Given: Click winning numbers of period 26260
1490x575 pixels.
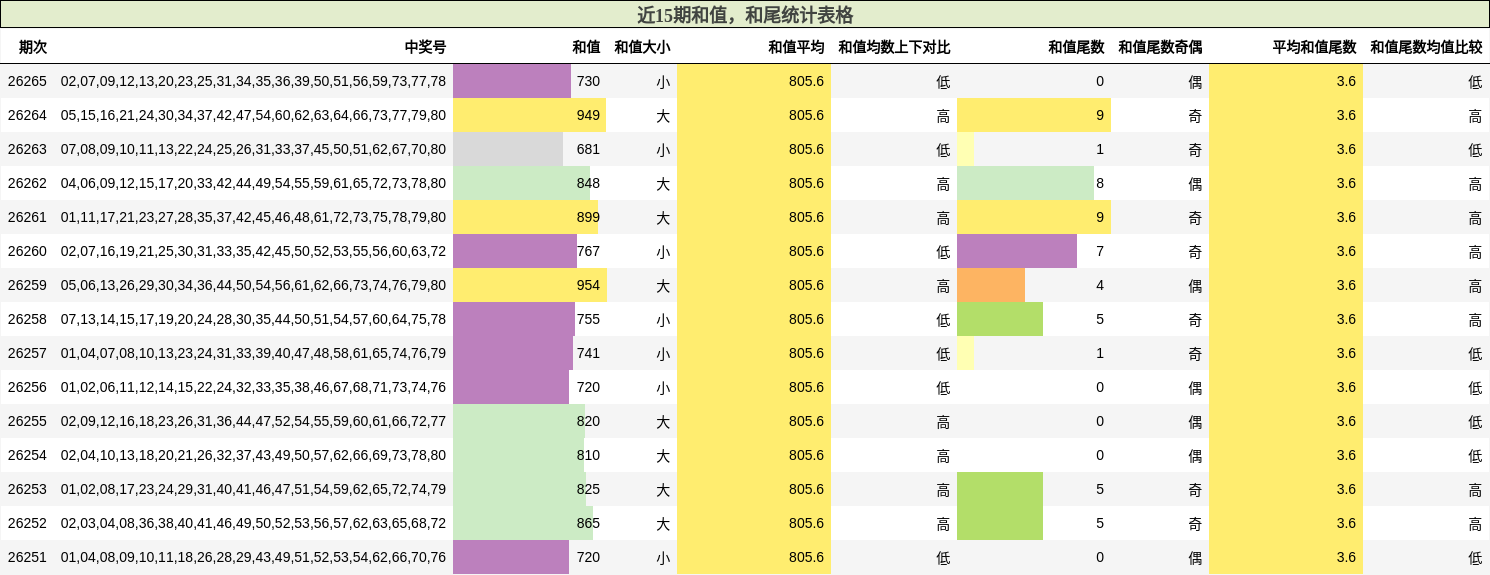Looking at the screenshot, I should (253, 251).
